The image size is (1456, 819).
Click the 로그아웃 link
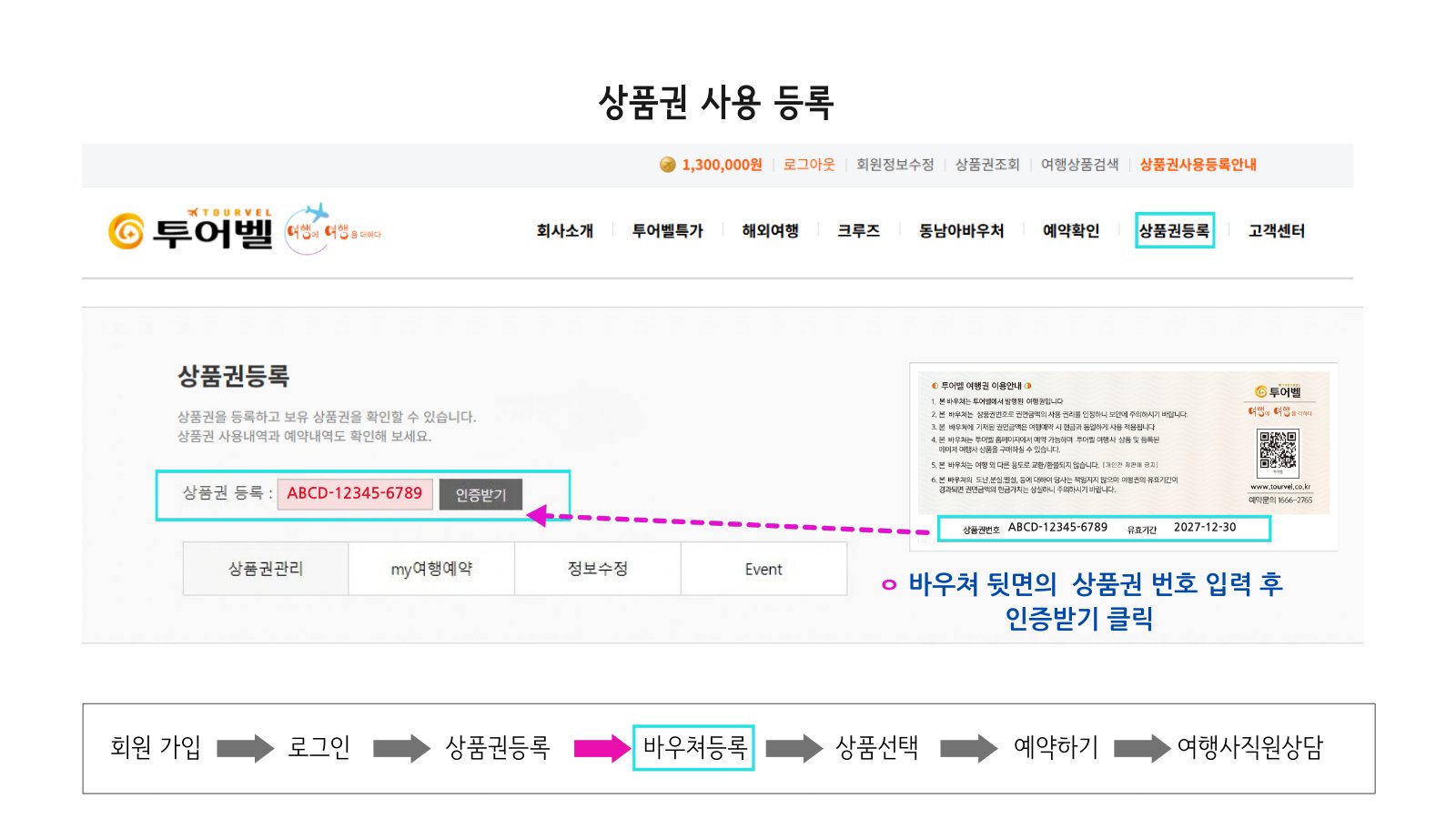coord(809,165)
